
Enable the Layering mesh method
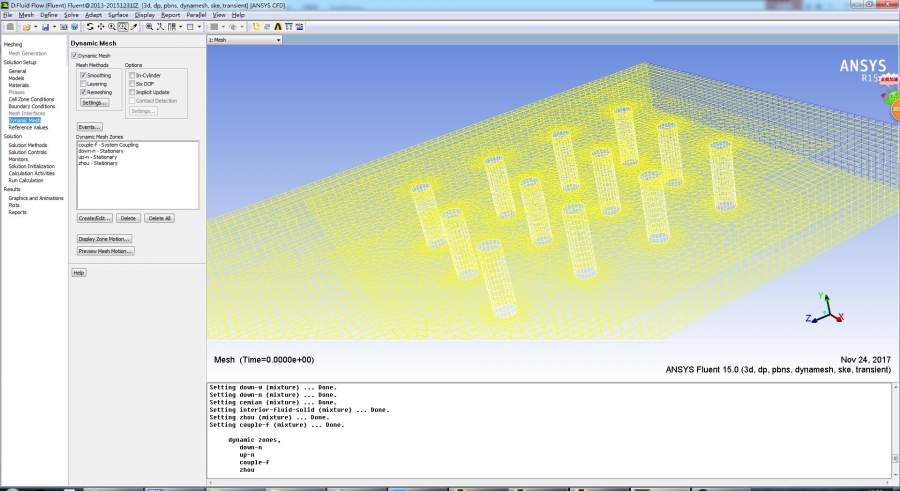point(83,84)
